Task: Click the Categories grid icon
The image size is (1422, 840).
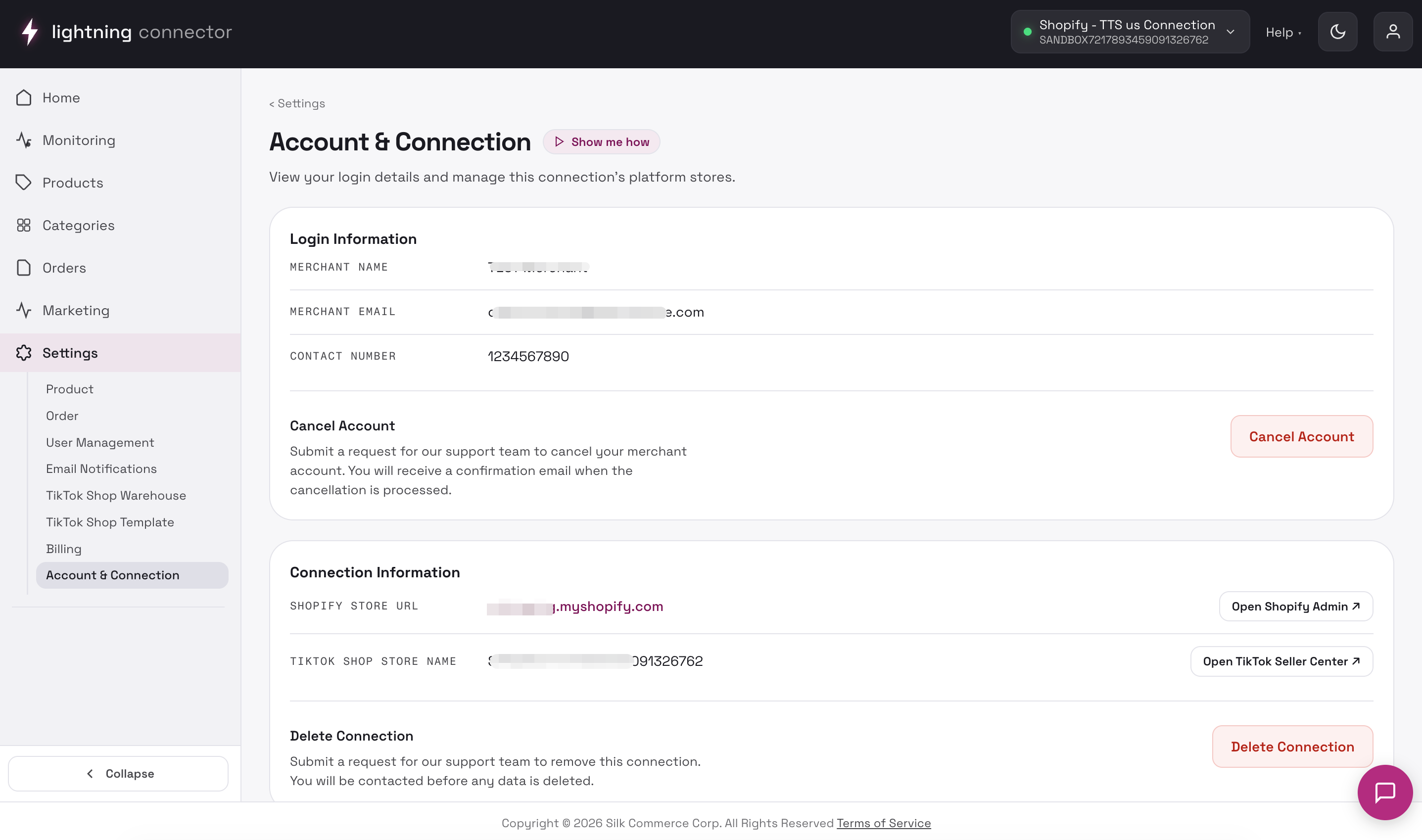Action: point(24,225)
